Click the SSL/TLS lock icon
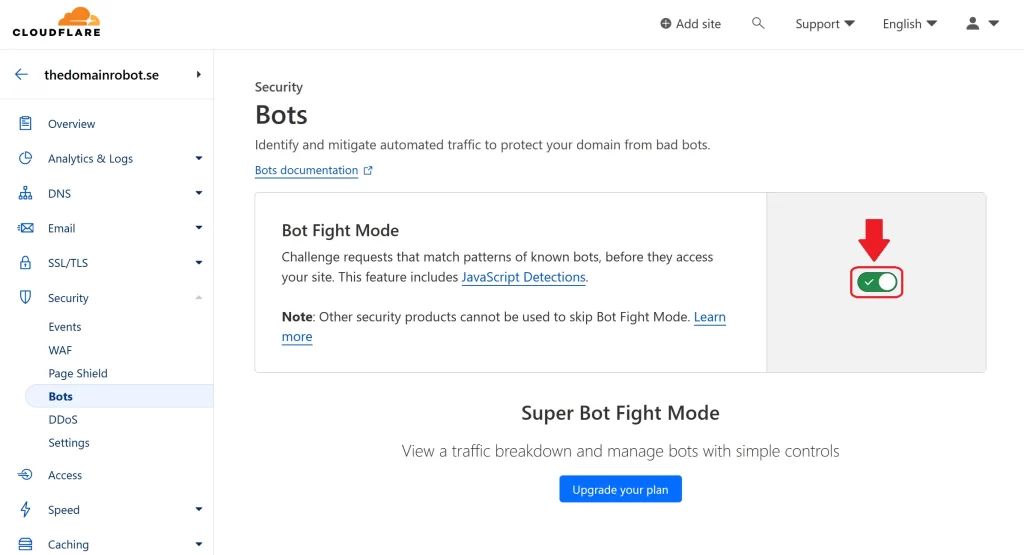This screenshot has width=1024, height=555. coord(26,263)
